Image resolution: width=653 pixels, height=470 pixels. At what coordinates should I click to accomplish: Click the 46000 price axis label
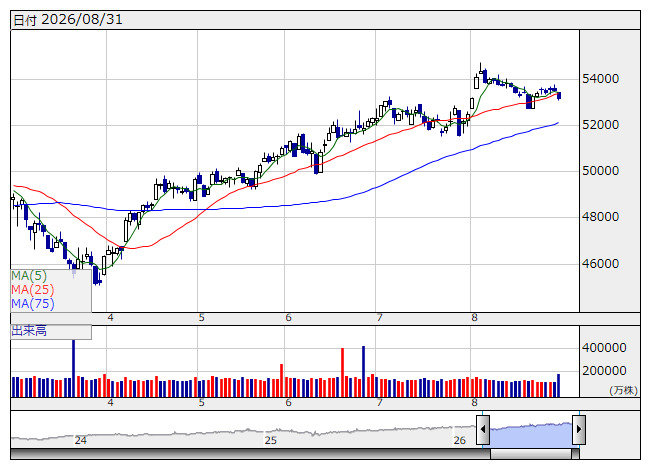pyautogui.click(x=601, y=264)
